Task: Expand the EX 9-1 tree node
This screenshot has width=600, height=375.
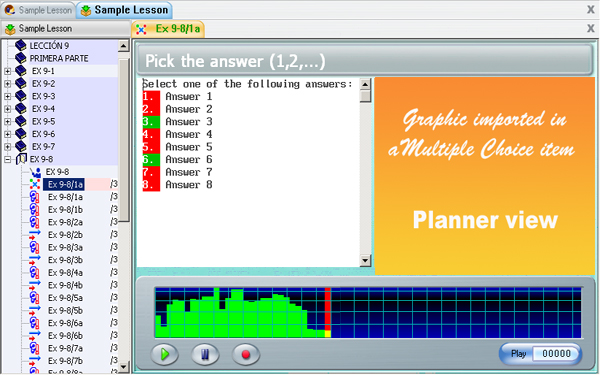Action: 7,71
